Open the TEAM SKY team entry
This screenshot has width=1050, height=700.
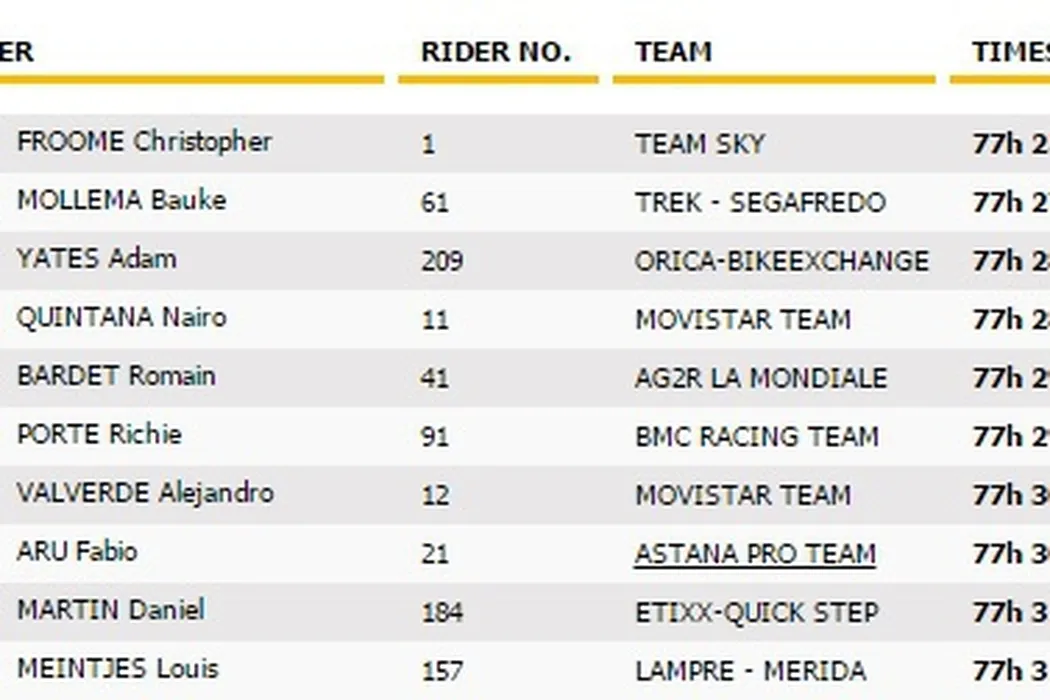point(700,144)
